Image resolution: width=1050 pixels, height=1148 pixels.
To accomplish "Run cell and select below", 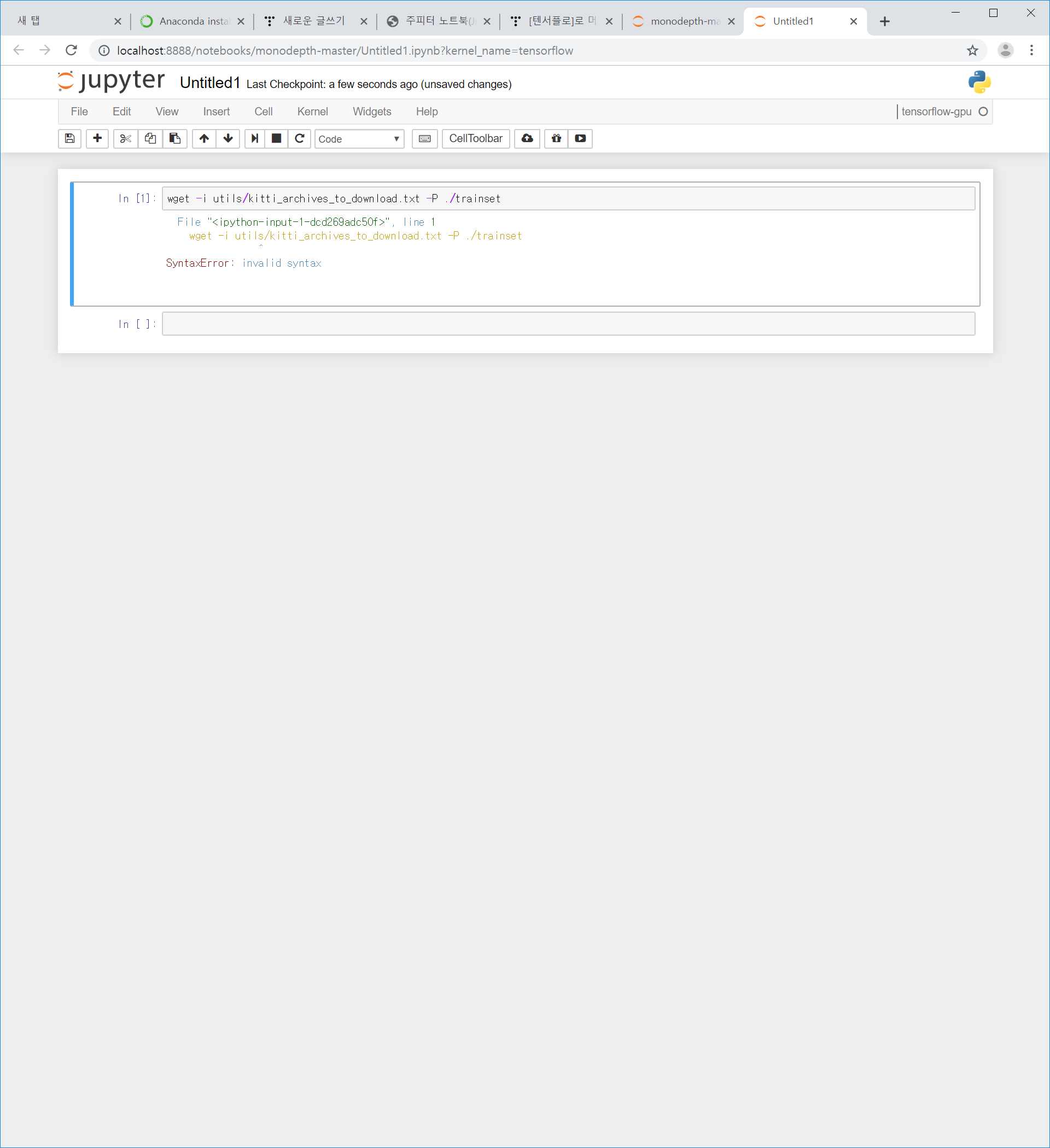I will (x=255, y=138).
